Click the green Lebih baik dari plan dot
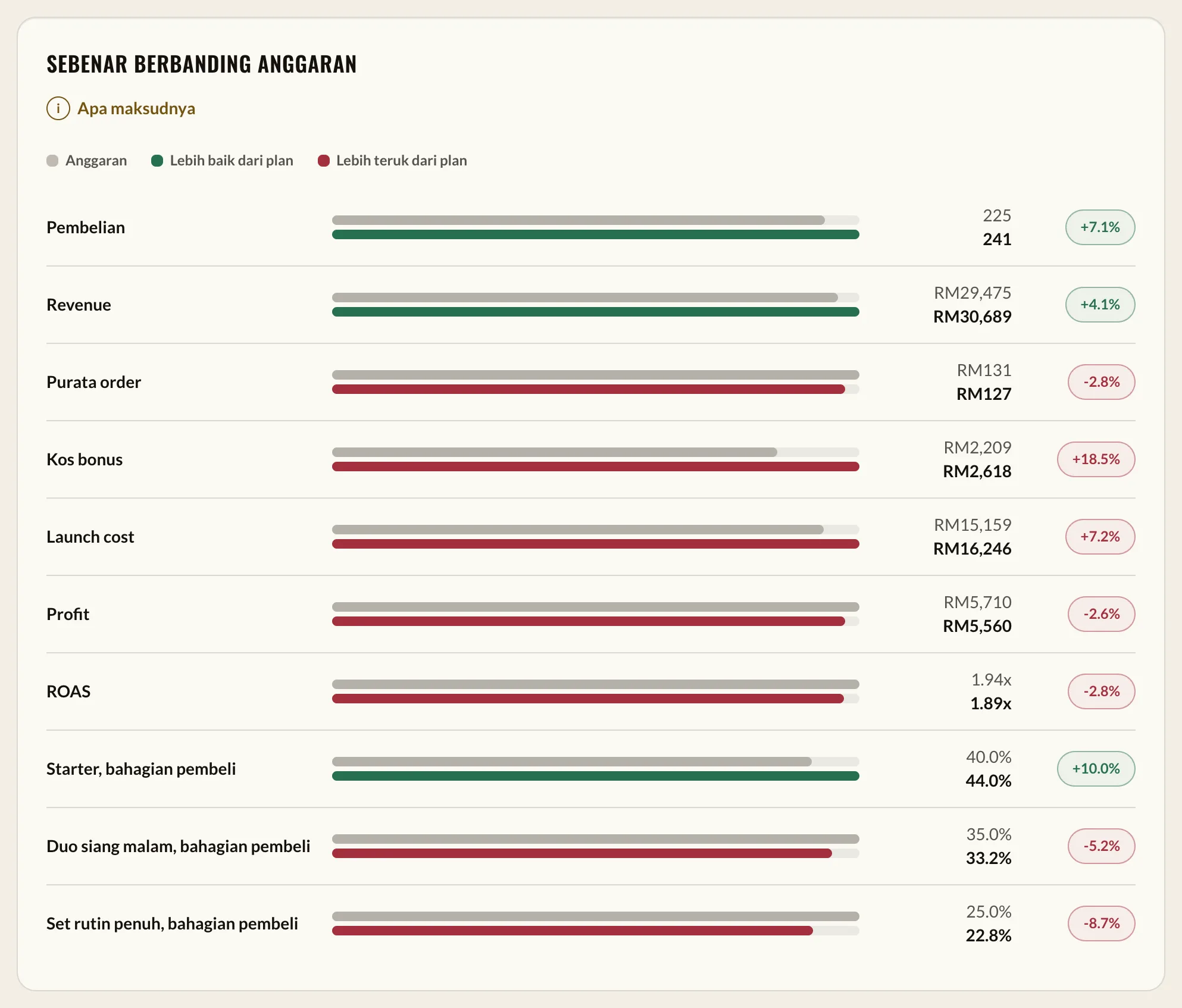This screenshot has width=1182, height=1008. click(x=157, y=161)
